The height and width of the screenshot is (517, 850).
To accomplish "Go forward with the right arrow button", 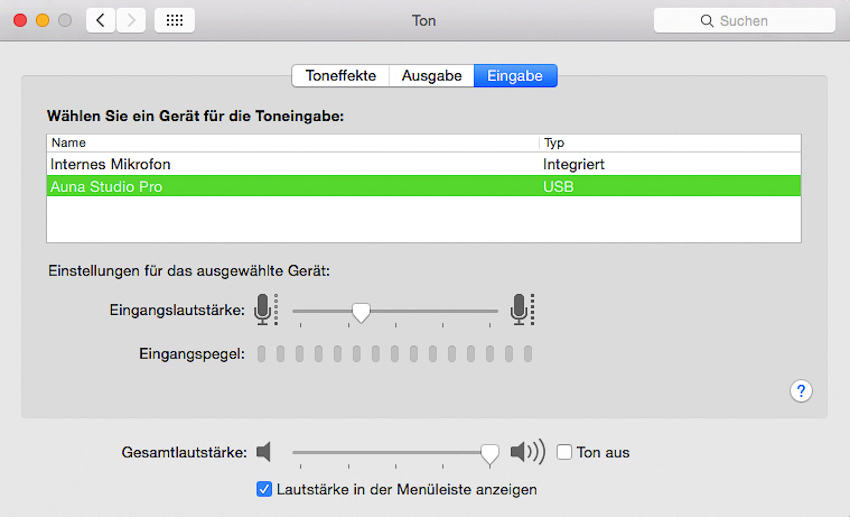I will click(131, 20).
